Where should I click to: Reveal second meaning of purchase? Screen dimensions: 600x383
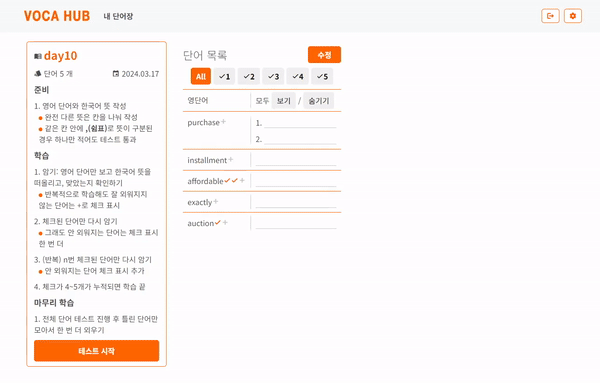300,139
